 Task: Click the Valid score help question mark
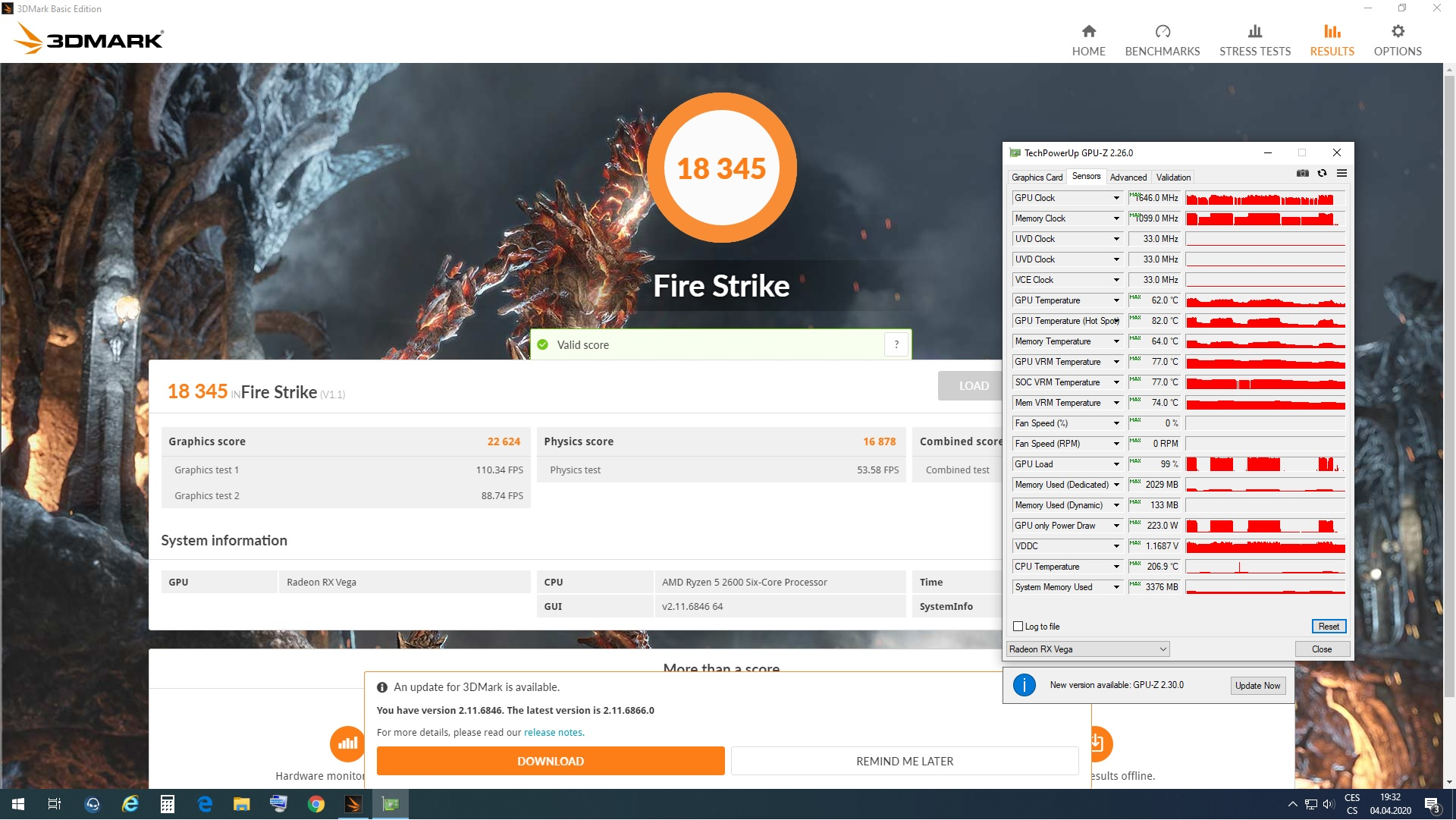point(896,344)
